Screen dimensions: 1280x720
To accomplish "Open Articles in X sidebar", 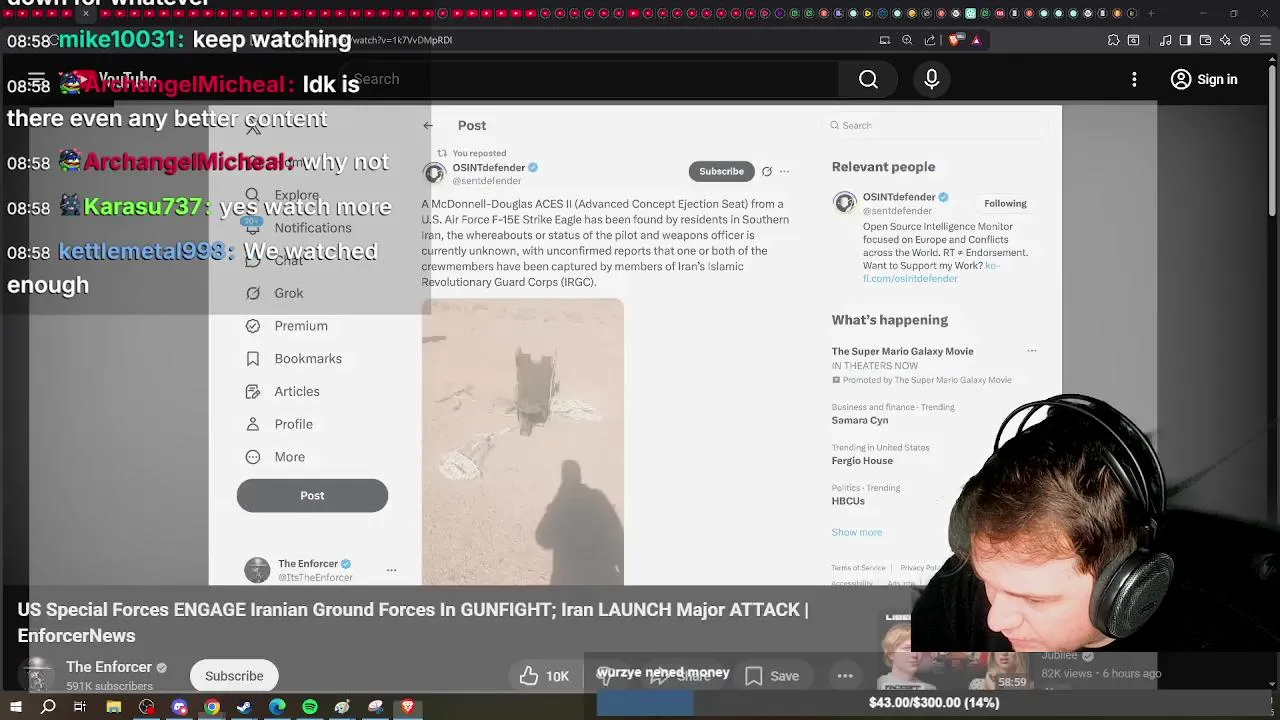I will click(x=283, y=392).
